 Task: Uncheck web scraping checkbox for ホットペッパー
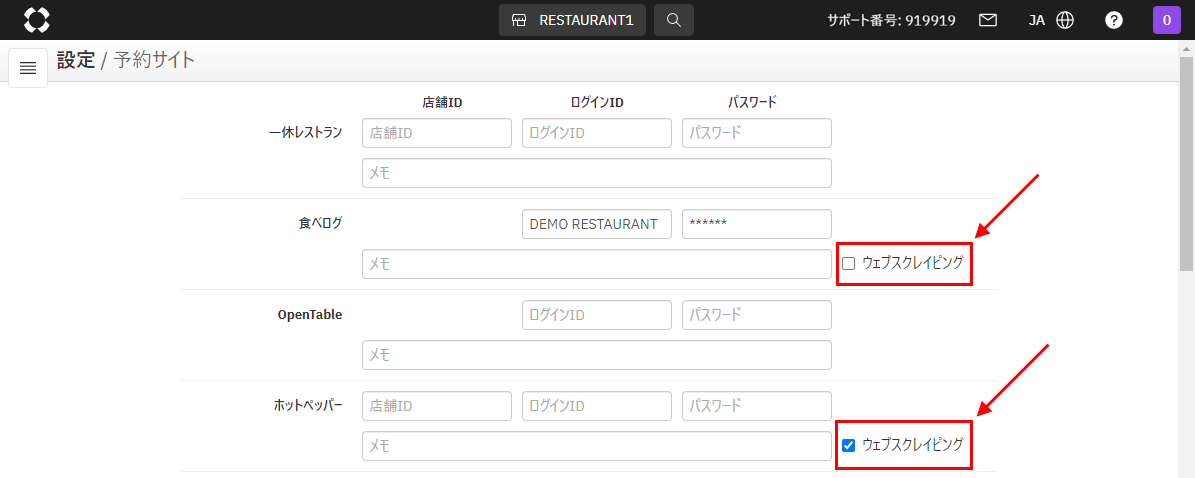(x=849, y=445)
